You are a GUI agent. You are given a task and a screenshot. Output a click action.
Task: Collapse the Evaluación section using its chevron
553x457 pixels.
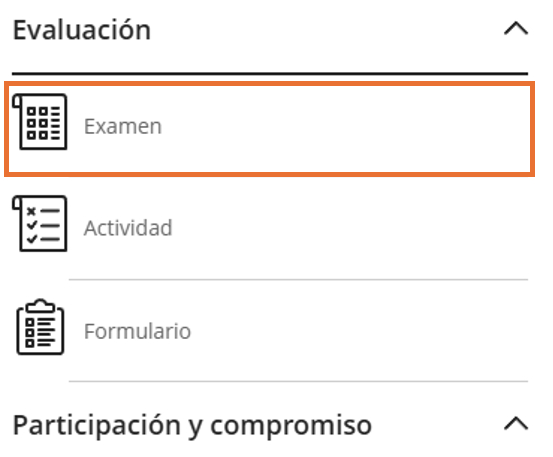tap(516, 29)
